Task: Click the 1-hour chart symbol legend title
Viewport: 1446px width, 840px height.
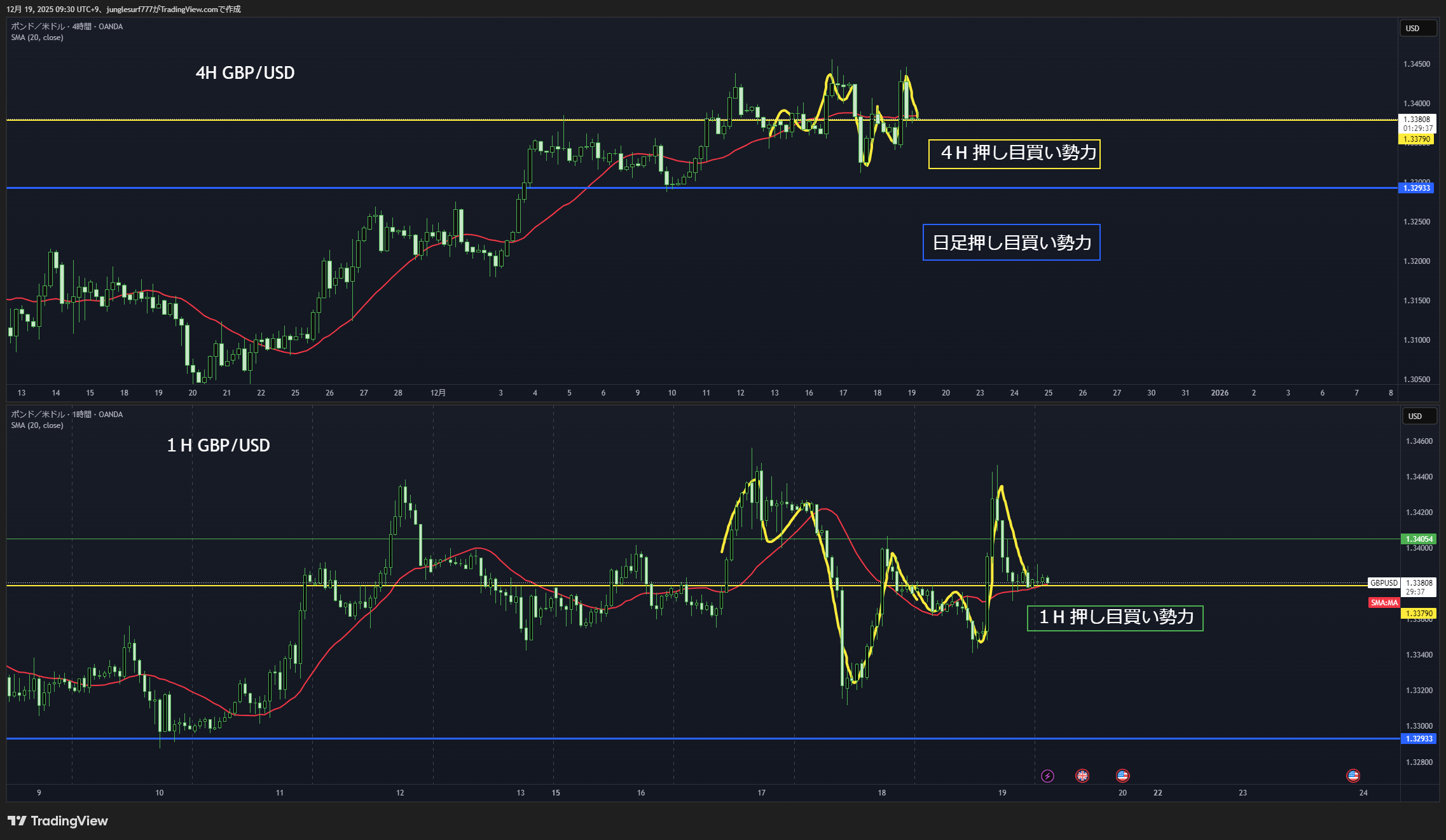Action: pyautogui.click(x=67, y=415)
